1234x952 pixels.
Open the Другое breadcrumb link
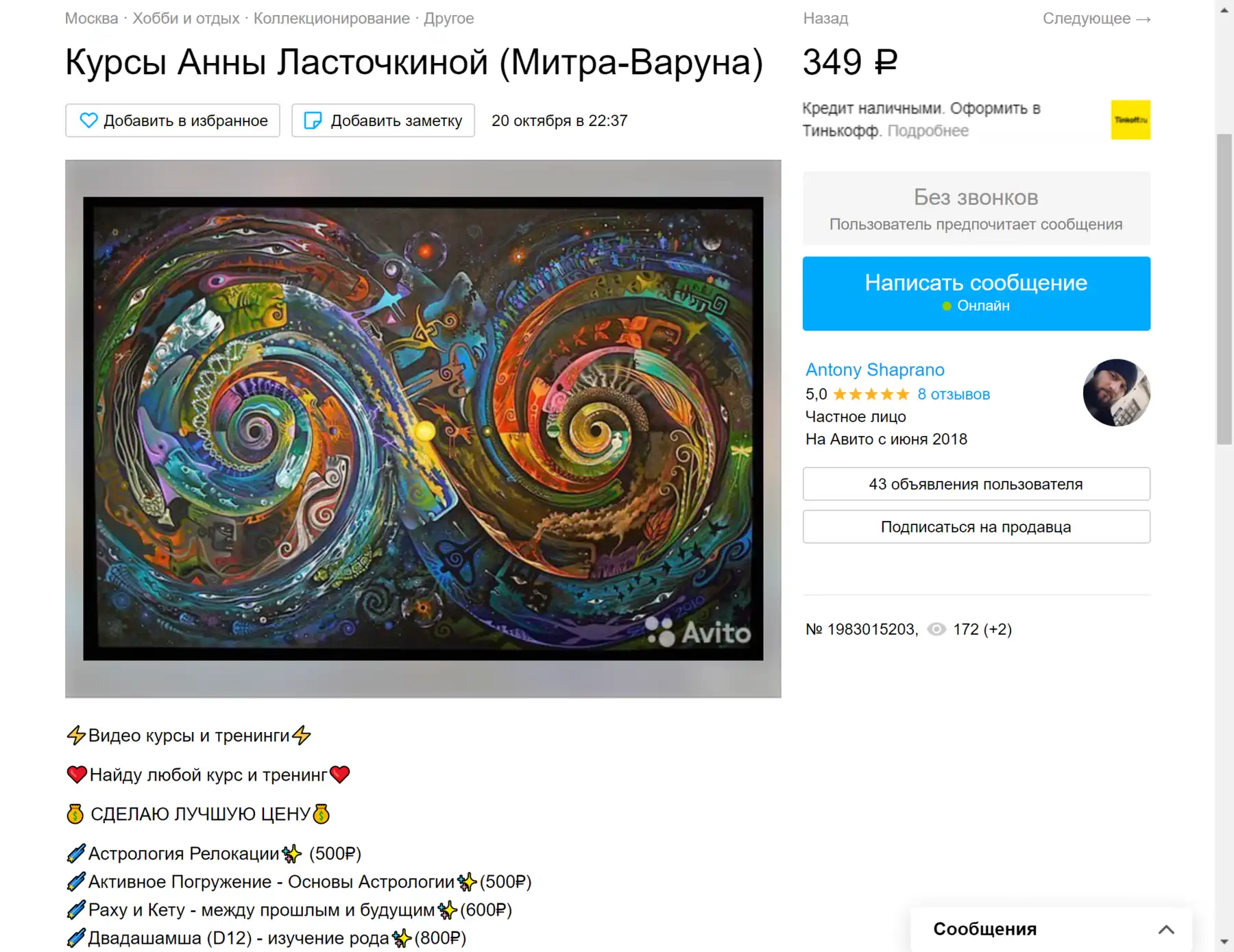[449, 19]
